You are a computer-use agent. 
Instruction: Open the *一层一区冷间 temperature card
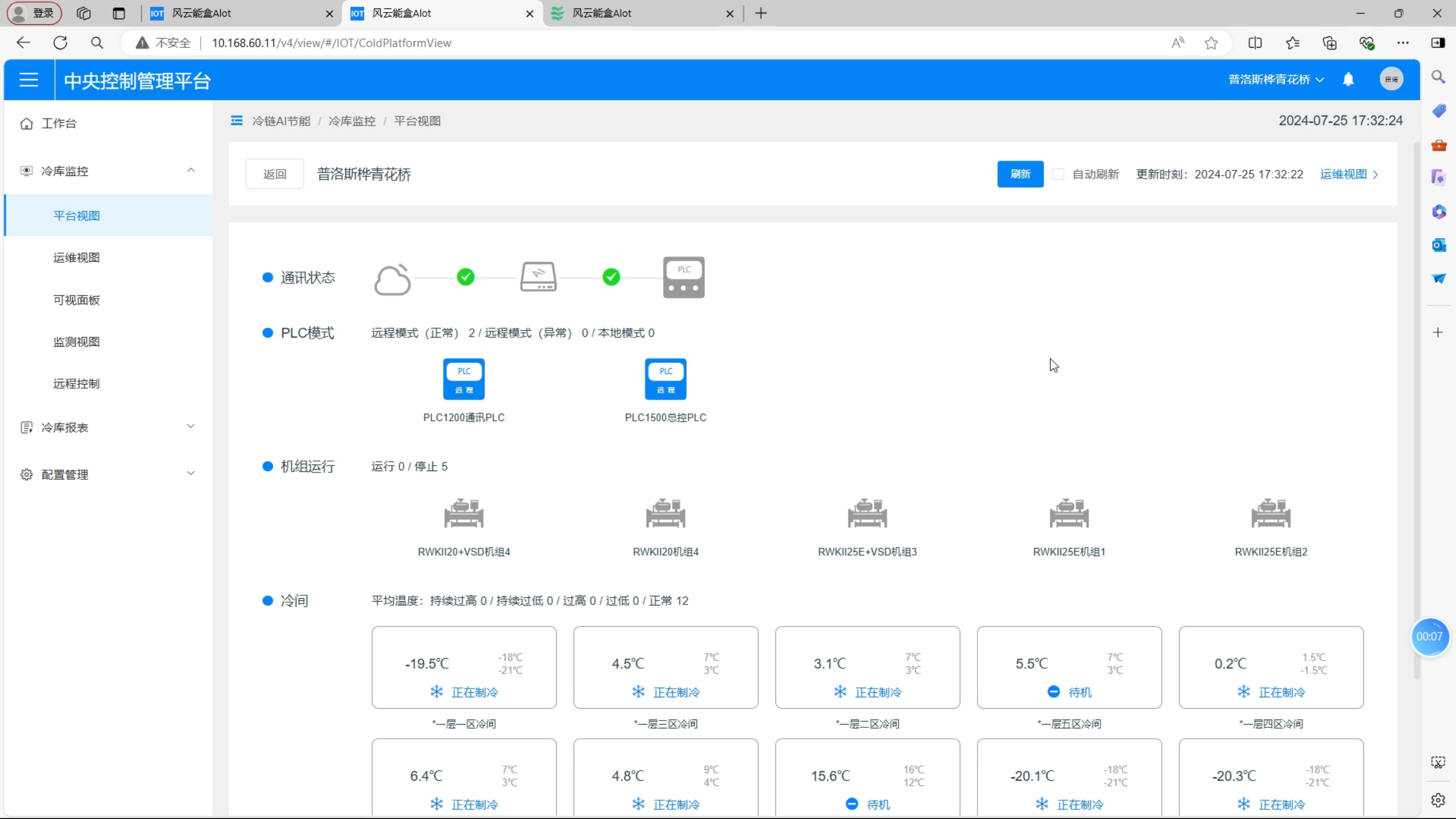point(464,667)
